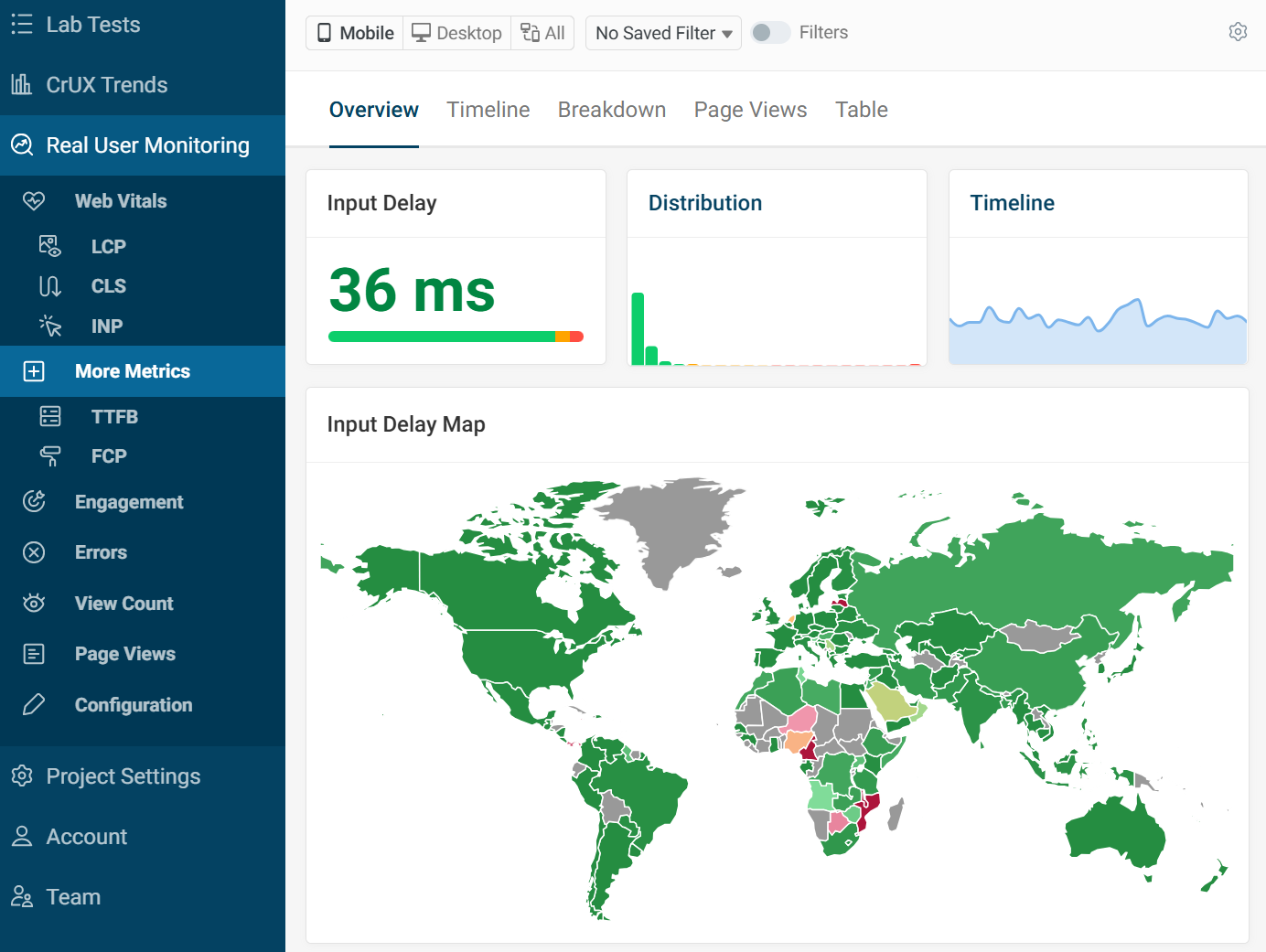Click the Input Delay progress bar
Viewport: 1266px width, 952px height.
[456, 337]
